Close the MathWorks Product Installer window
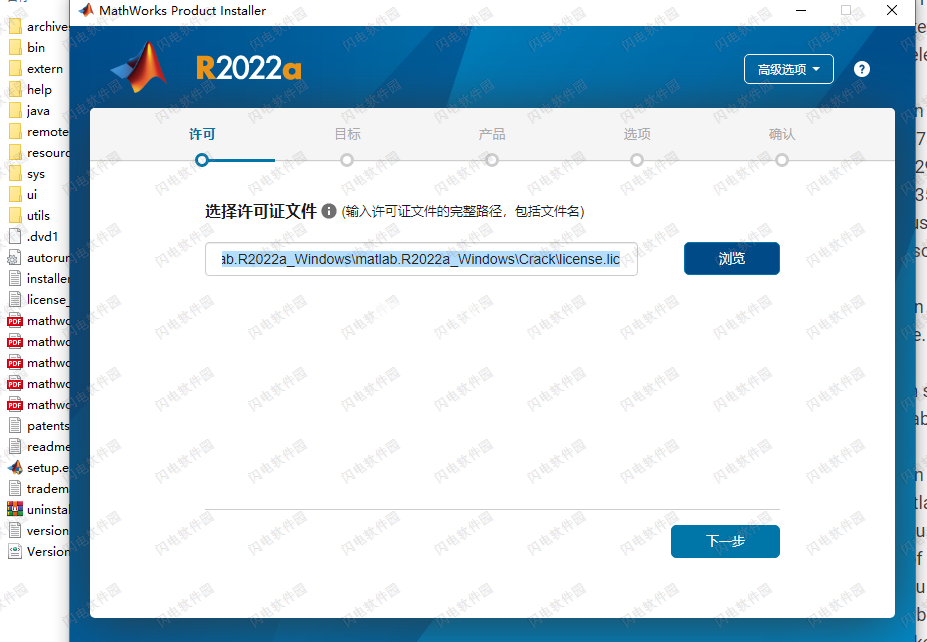The height and width of the screenshot is (642, 927). click(892, 10)
